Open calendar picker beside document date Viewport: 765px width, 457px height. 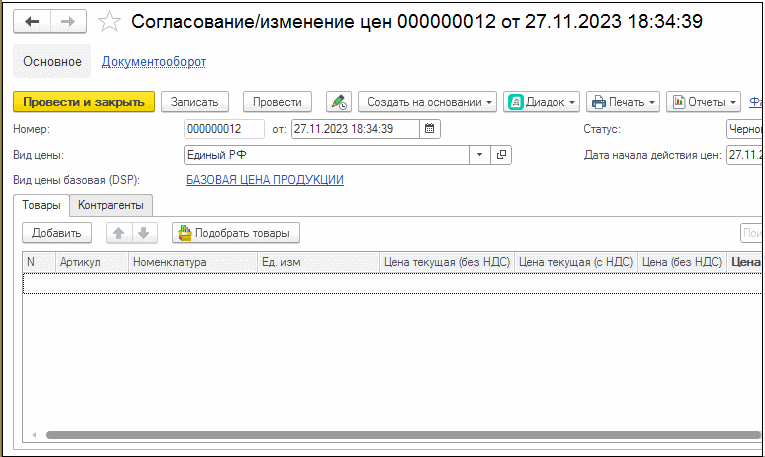click(429, 129)
